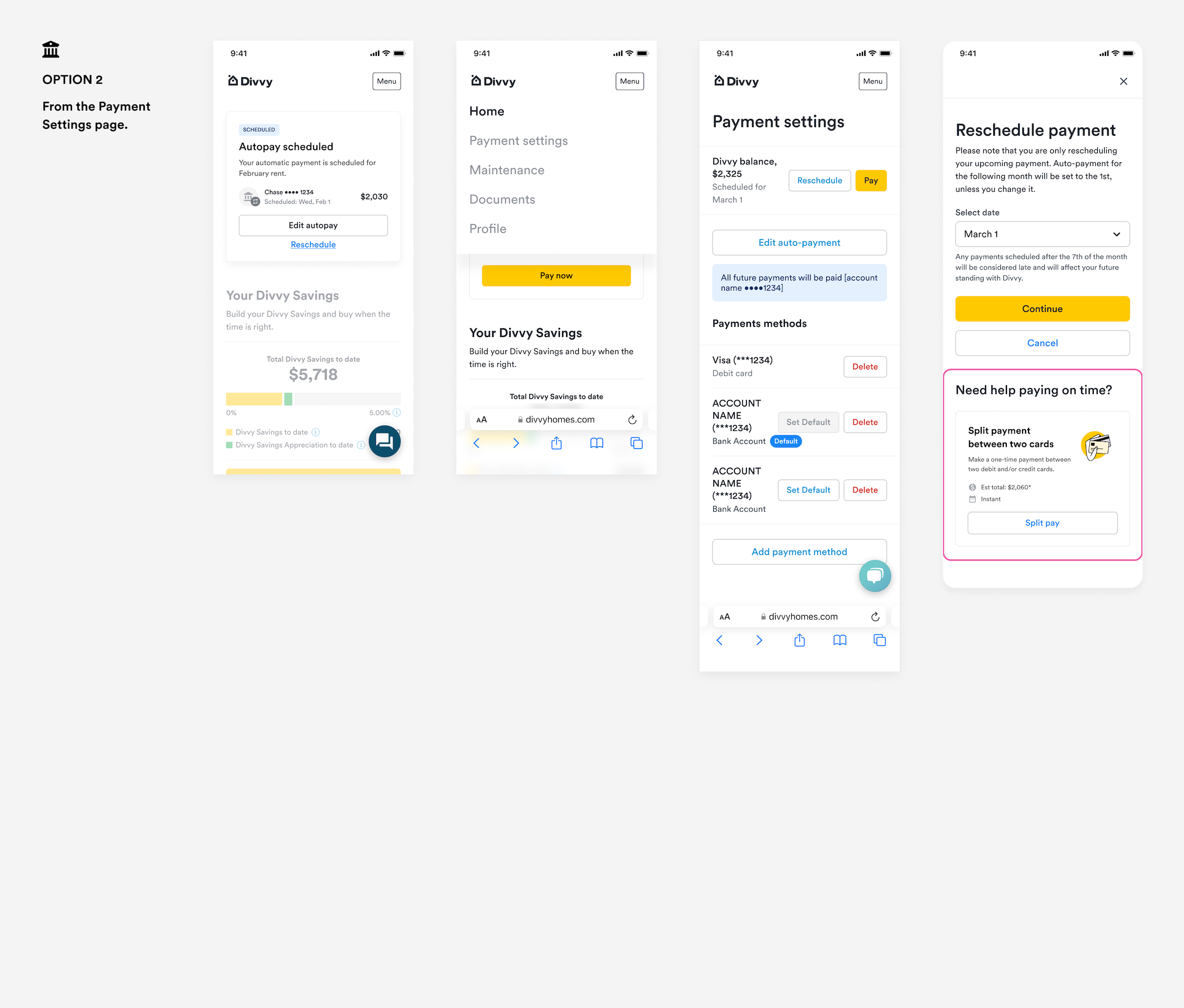The height and width of the screenshot is (1008, 1184).
Task: Select Profile in the navigation menu
Action: pos(488,229)
